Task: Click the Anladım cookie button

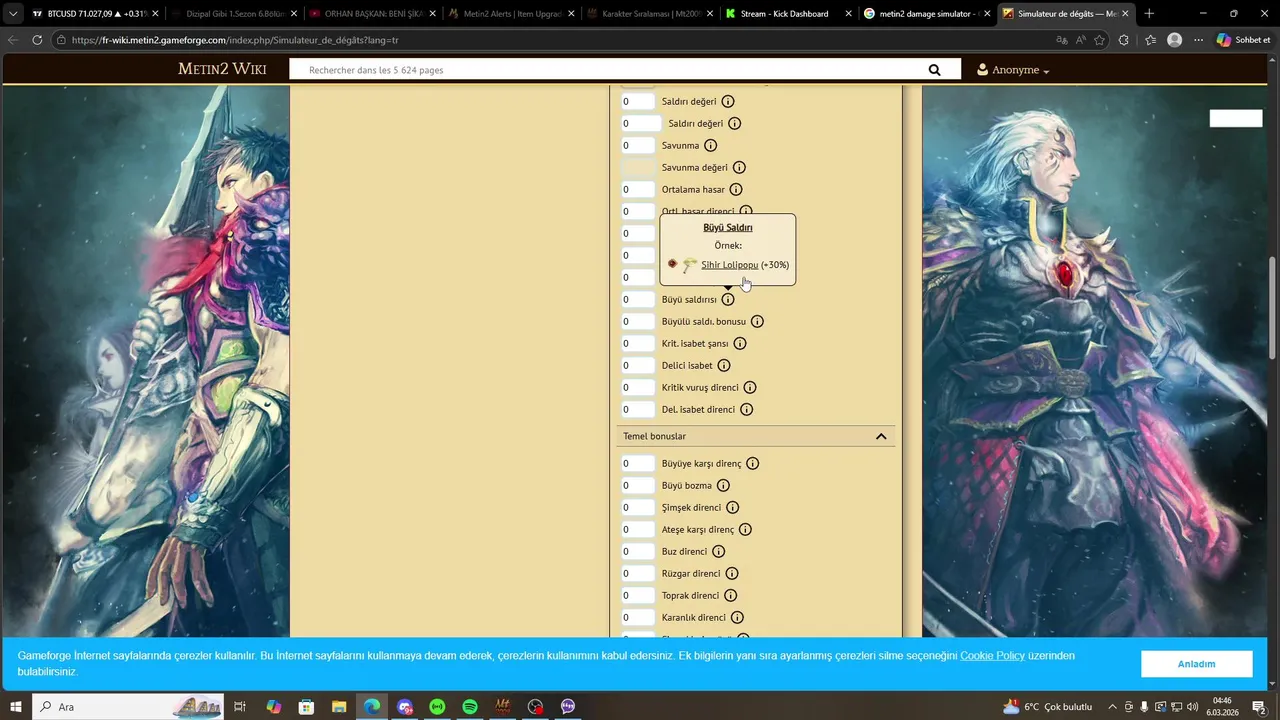Action: tap(1196, 664)
